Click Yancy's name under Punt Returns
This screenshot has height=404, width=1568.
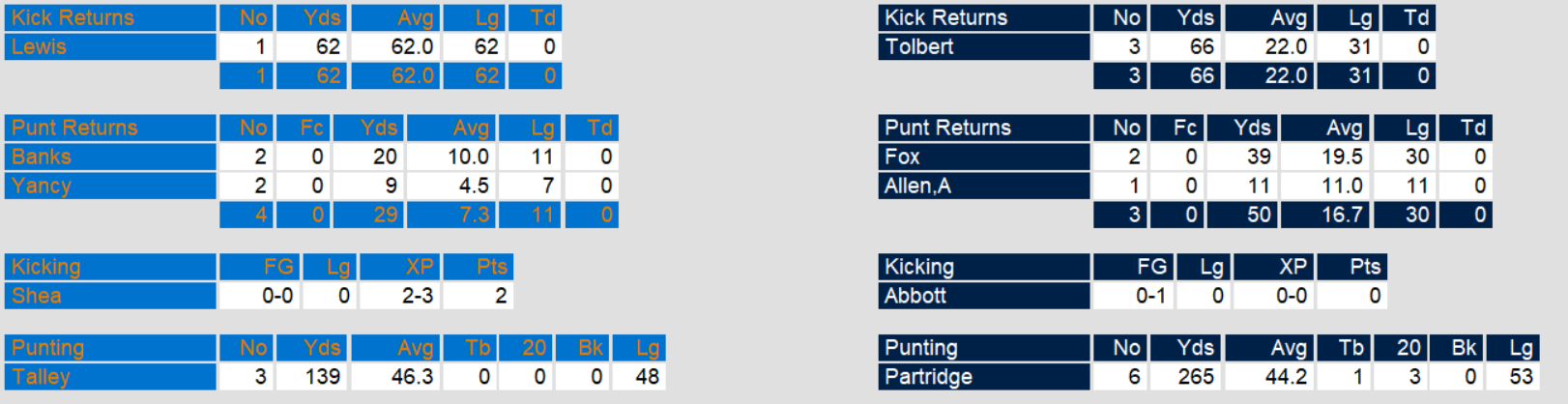pos(42,186)
